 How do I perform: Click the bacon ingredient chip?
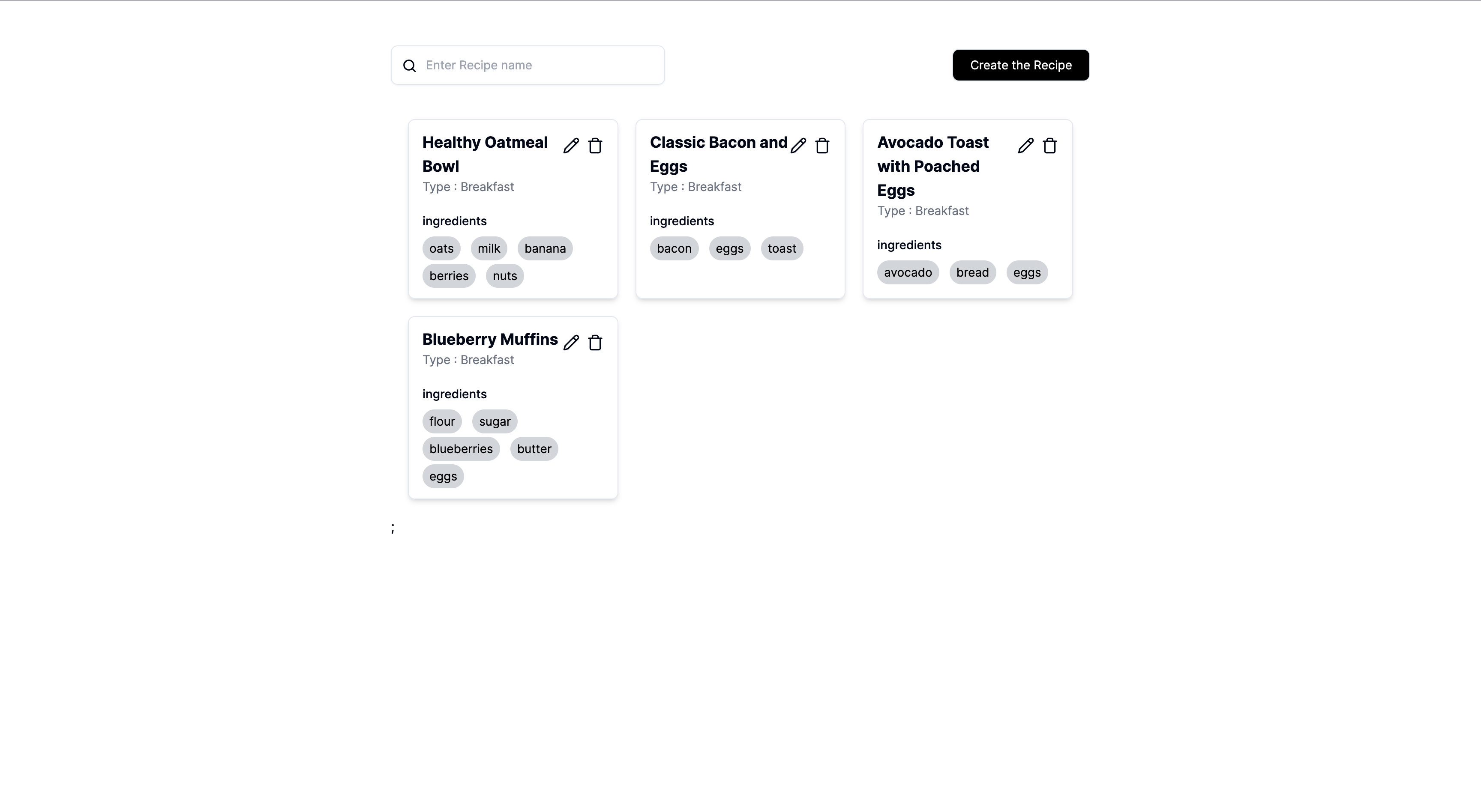[674, 248]
